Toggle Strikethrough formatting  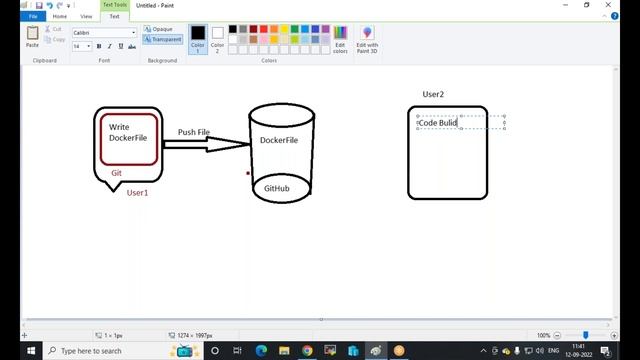point(132,47)
